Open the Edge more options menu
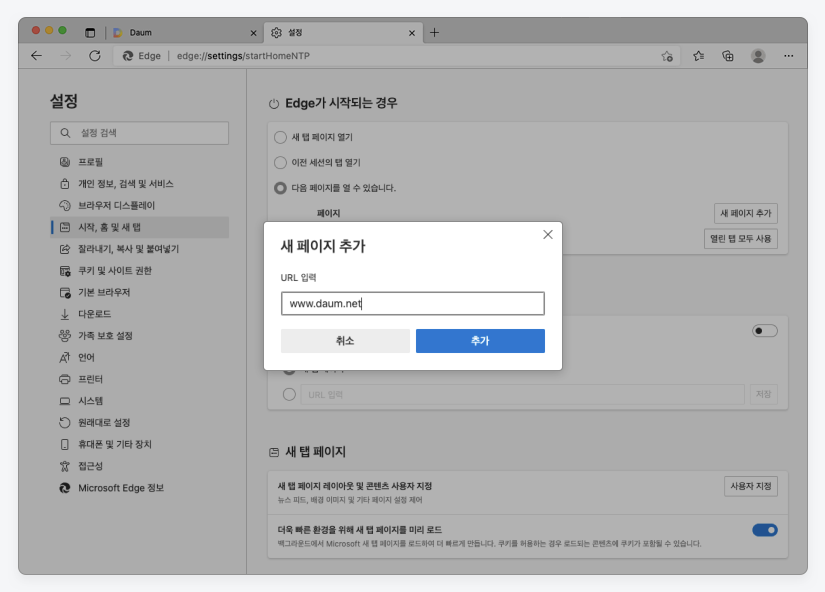Viewport: 825px width, 592px height. tap(788, 56)
